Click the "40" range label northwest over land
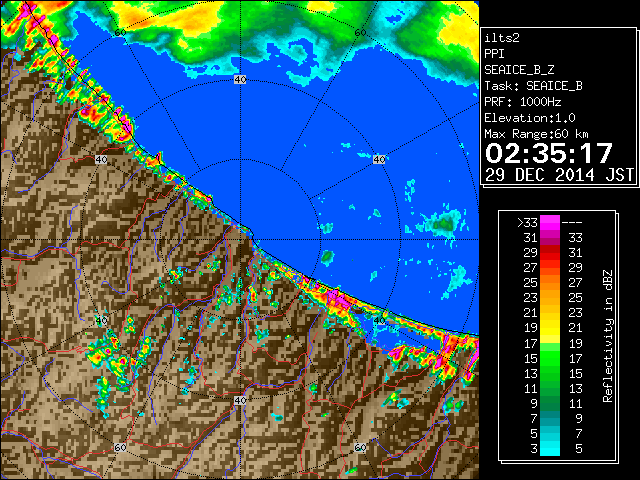Screen dimensions: 640x480 coord(101,159)
